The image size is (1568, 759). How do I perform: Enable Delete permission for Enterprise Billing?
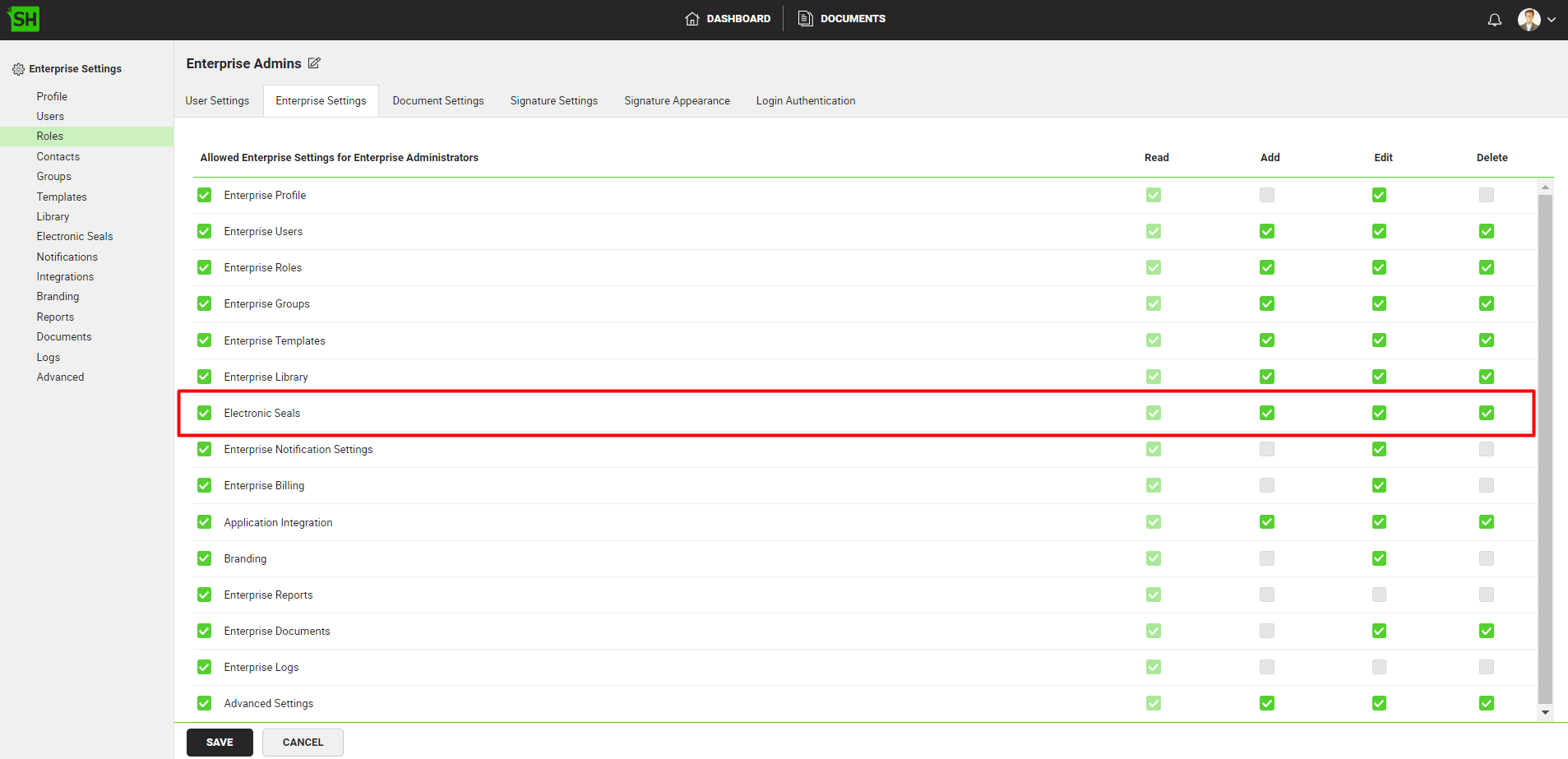tap(1486, 485)
